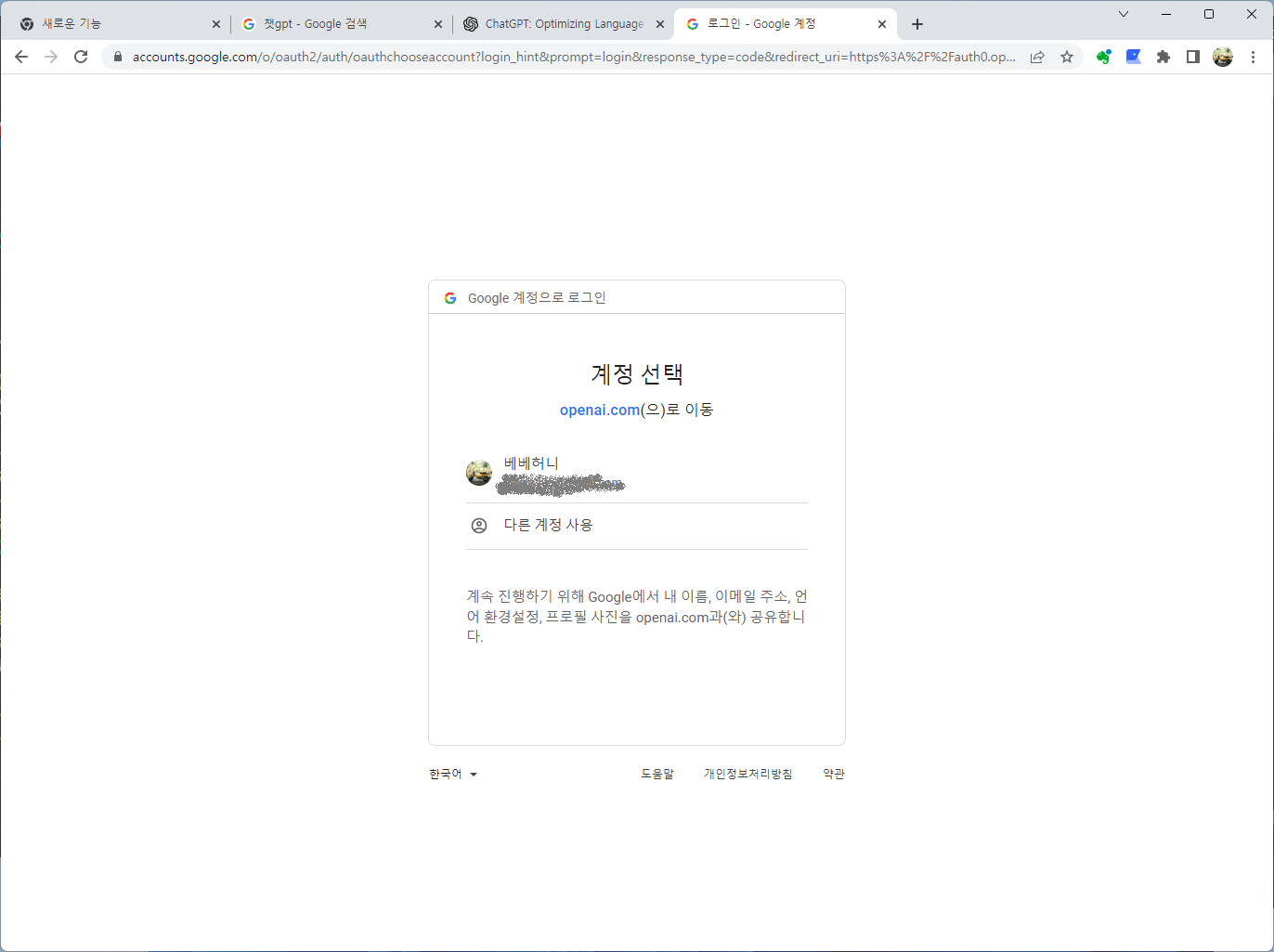Click the address bar URL field
1274x952 pixels.
tap(574, 57)
